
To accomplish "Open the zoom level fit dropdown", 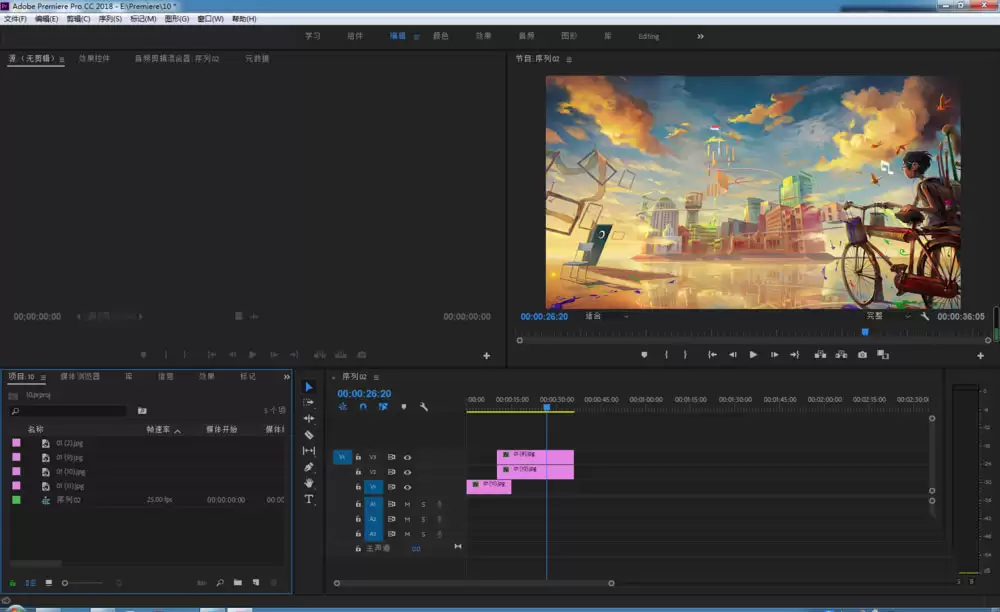I will click(607, 316).
